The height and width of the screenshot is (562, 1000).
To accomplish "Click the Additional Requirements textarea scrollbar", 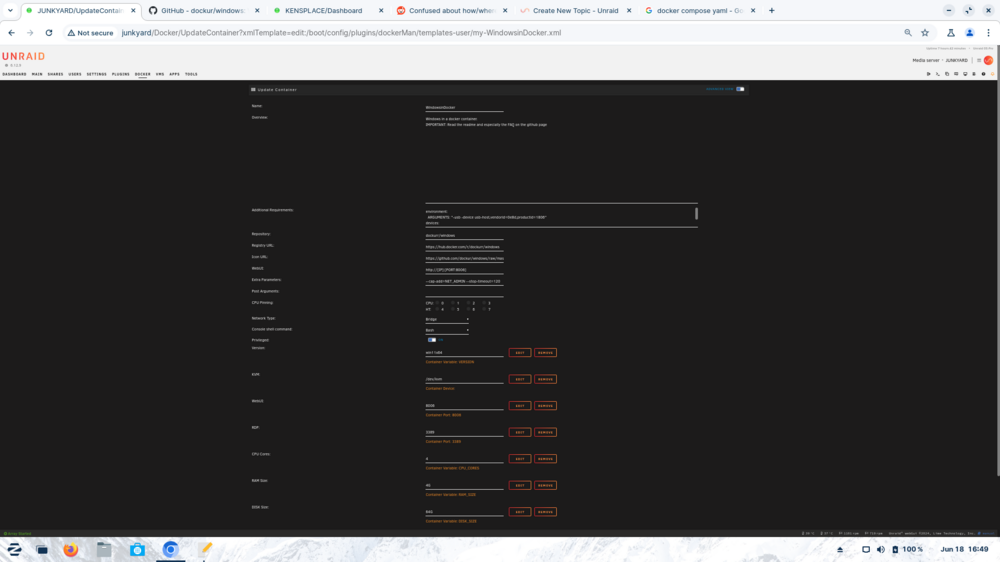I will 696,213.
